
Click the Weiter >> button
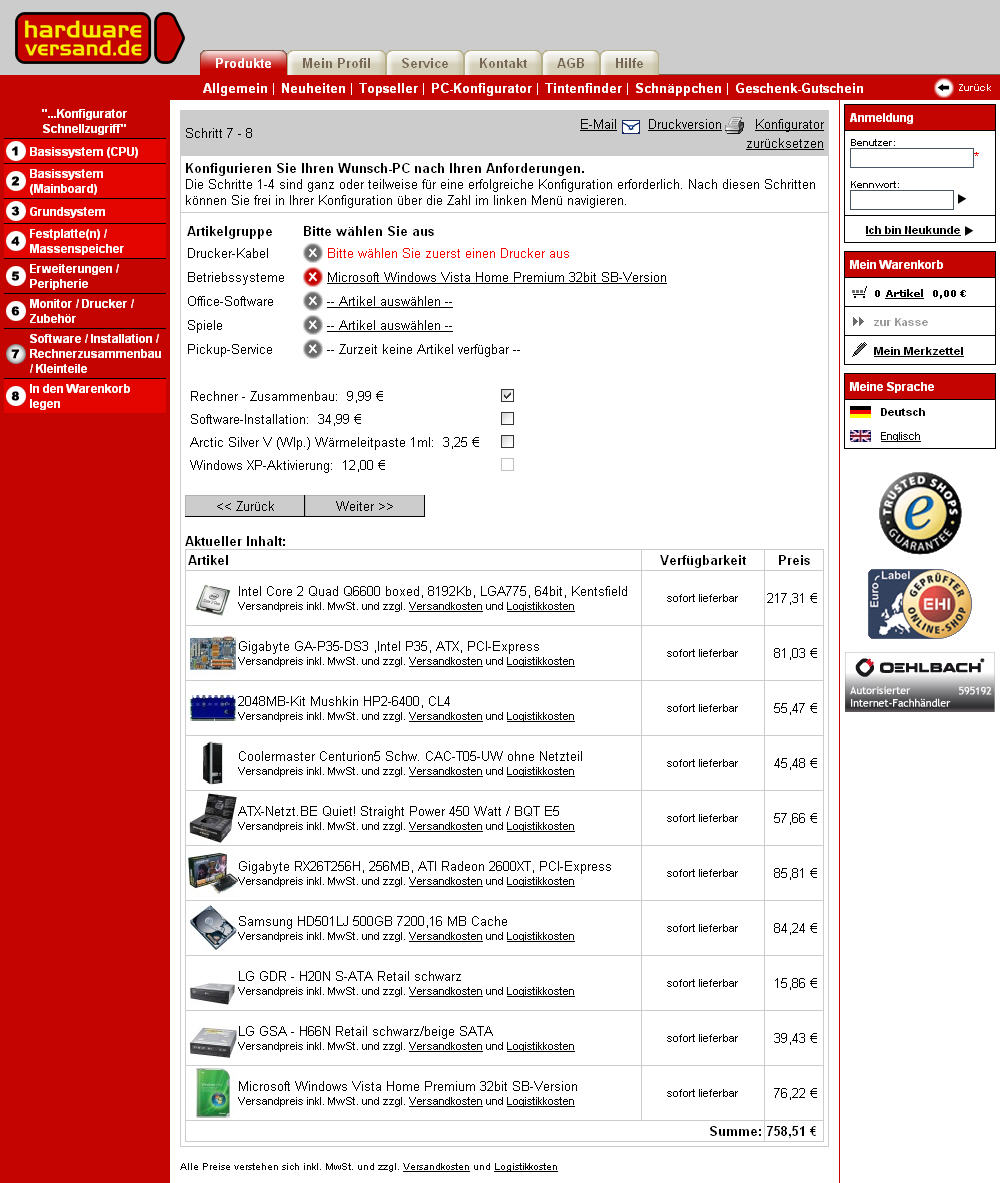coord(365,506)
